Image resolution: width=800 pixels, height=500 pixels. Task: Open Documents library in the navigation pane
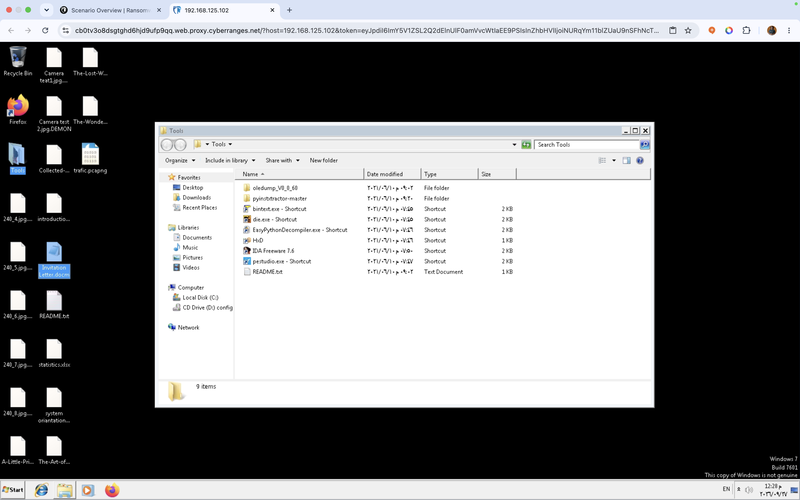[197, 238]
